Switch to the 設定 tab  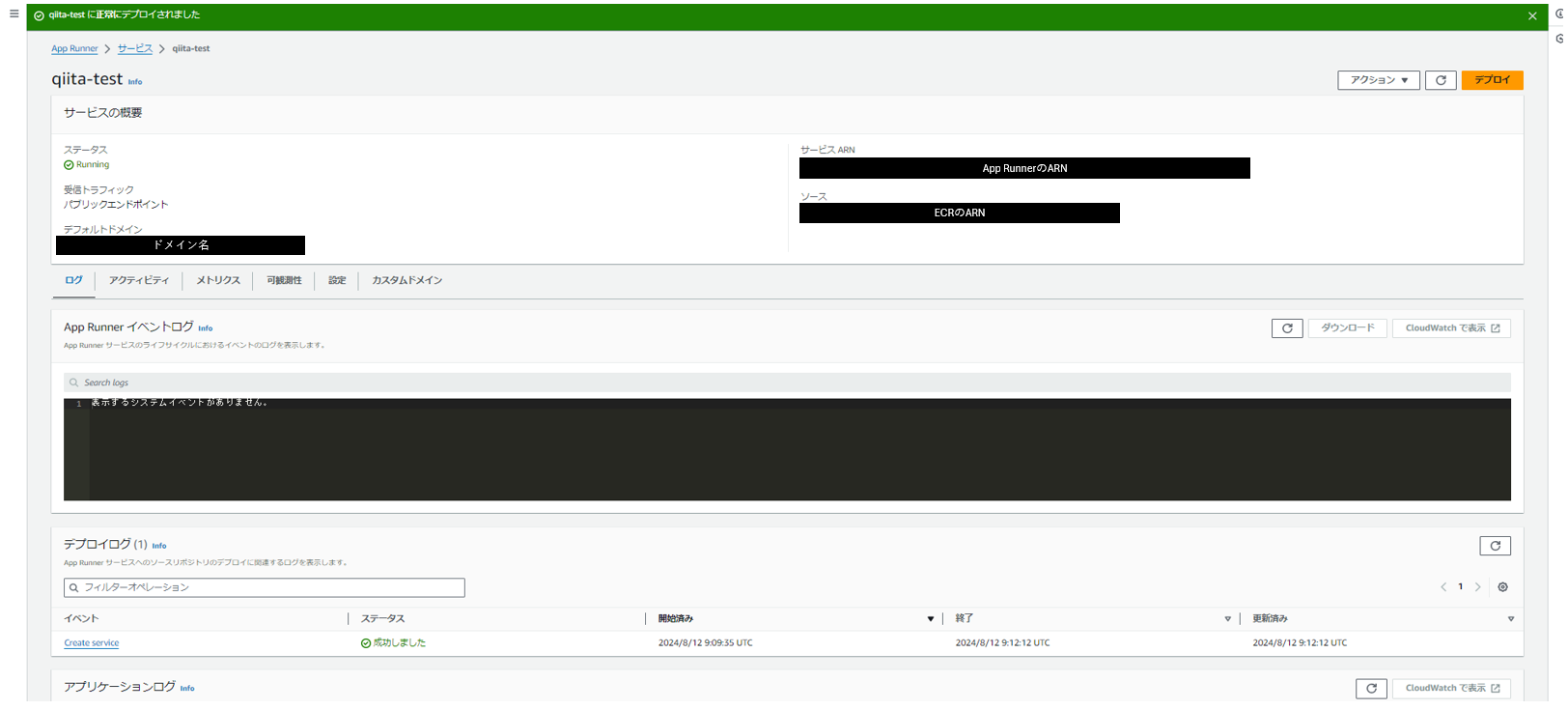coord(337,280)
